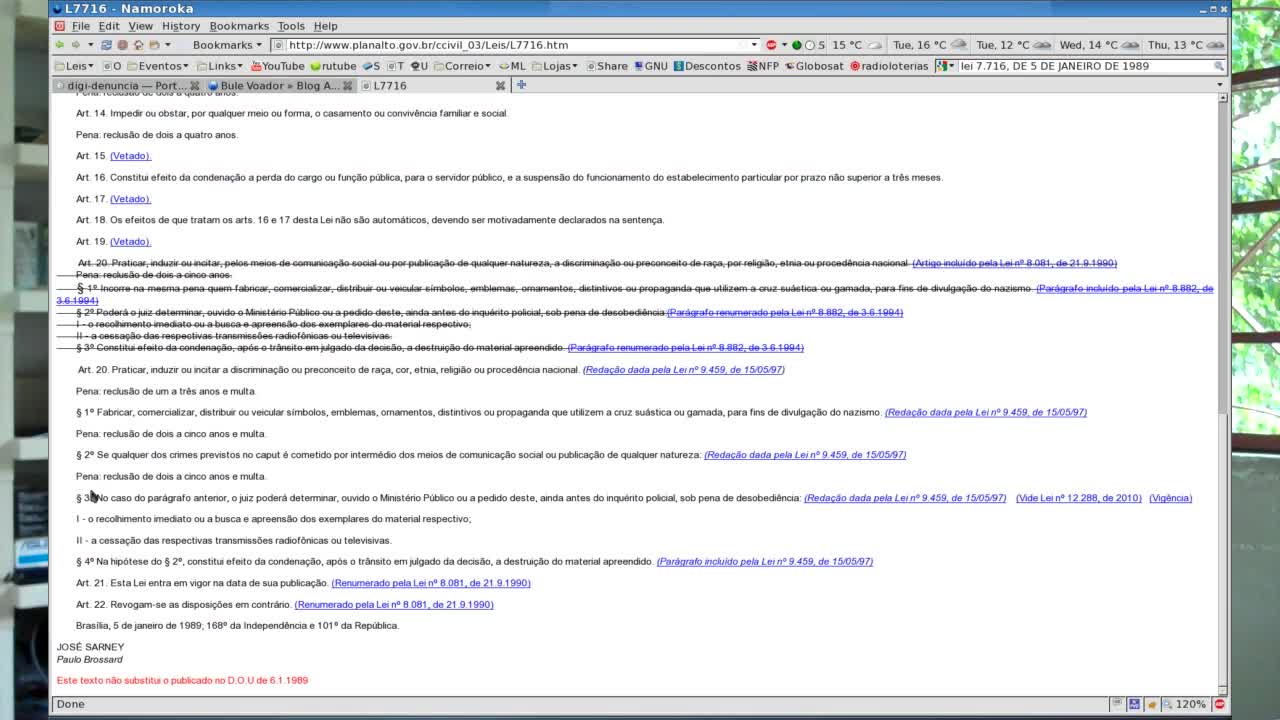
Task: Open the (Vigência) link
Action: [1170, 498]
